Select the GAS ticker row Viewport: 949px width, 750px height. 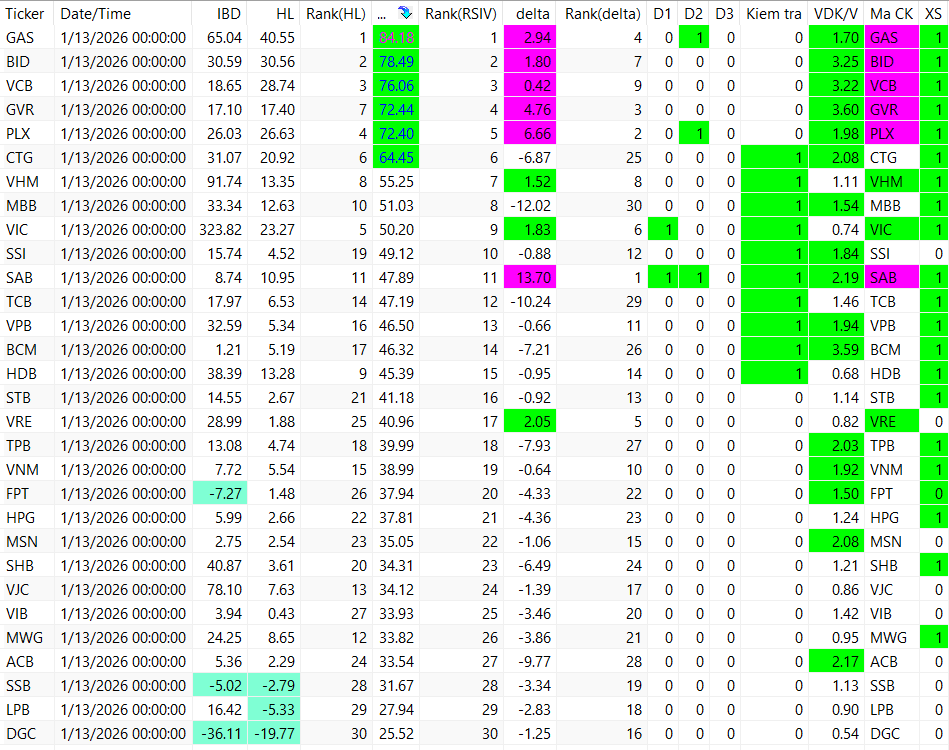(x=474, y=38)
